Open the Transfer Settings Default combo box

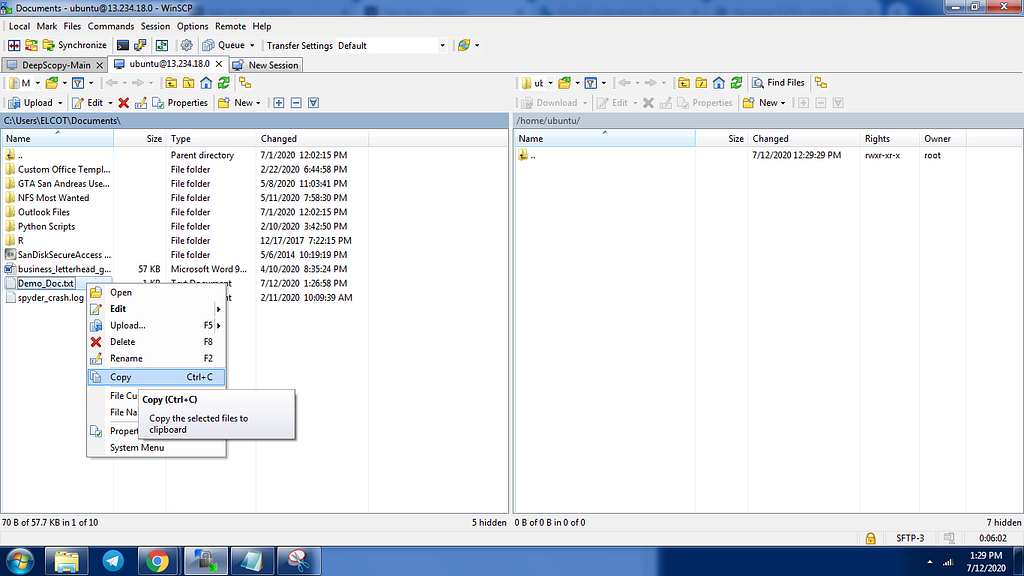point(391,46)
